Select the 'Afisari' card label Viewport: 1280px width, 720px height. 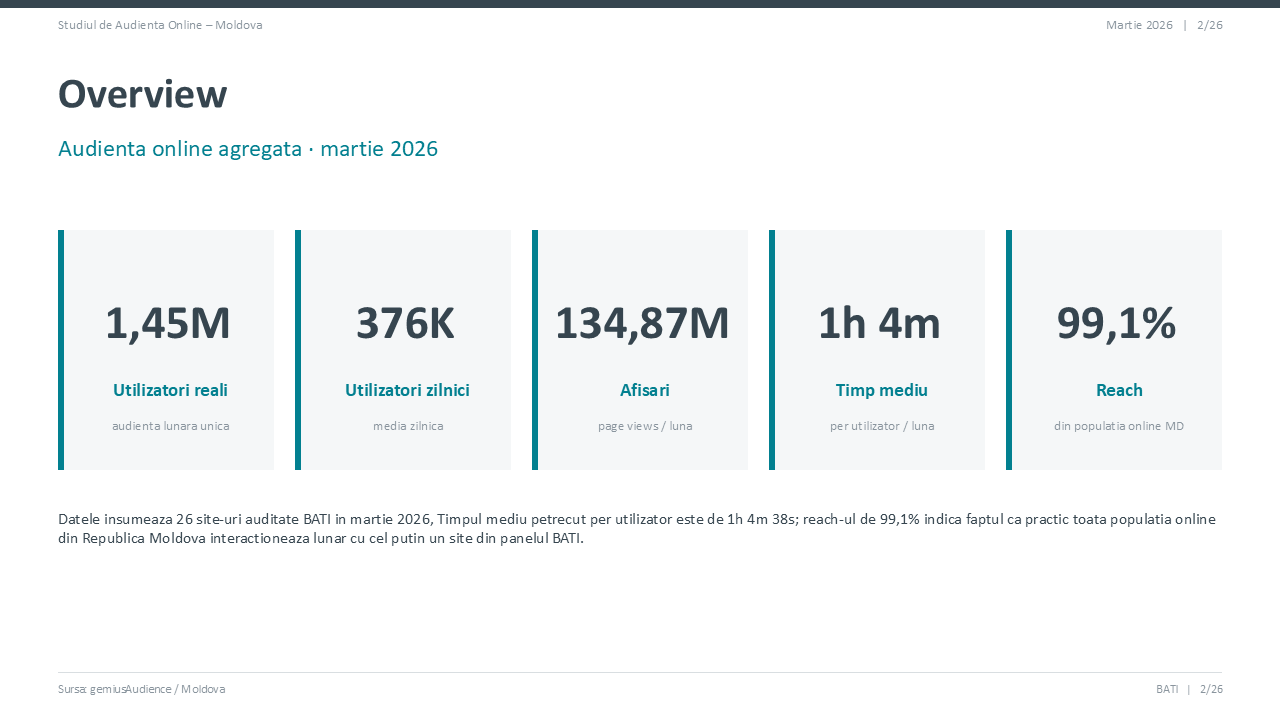tap(645, 390)
